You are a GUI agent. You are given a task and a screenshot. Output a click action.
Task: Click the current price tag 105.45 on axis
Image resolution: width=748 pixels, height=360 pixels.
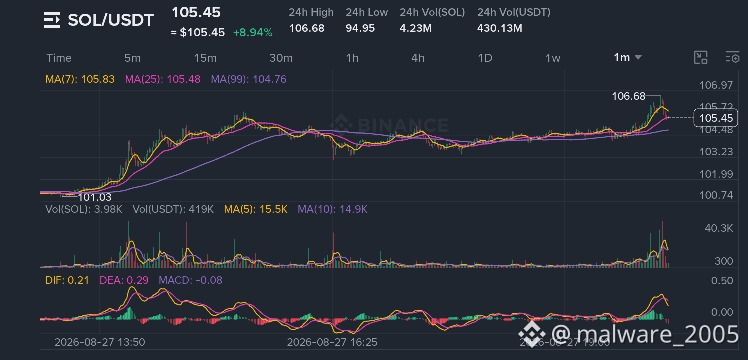pyautogui.click(x=716, y=118)
